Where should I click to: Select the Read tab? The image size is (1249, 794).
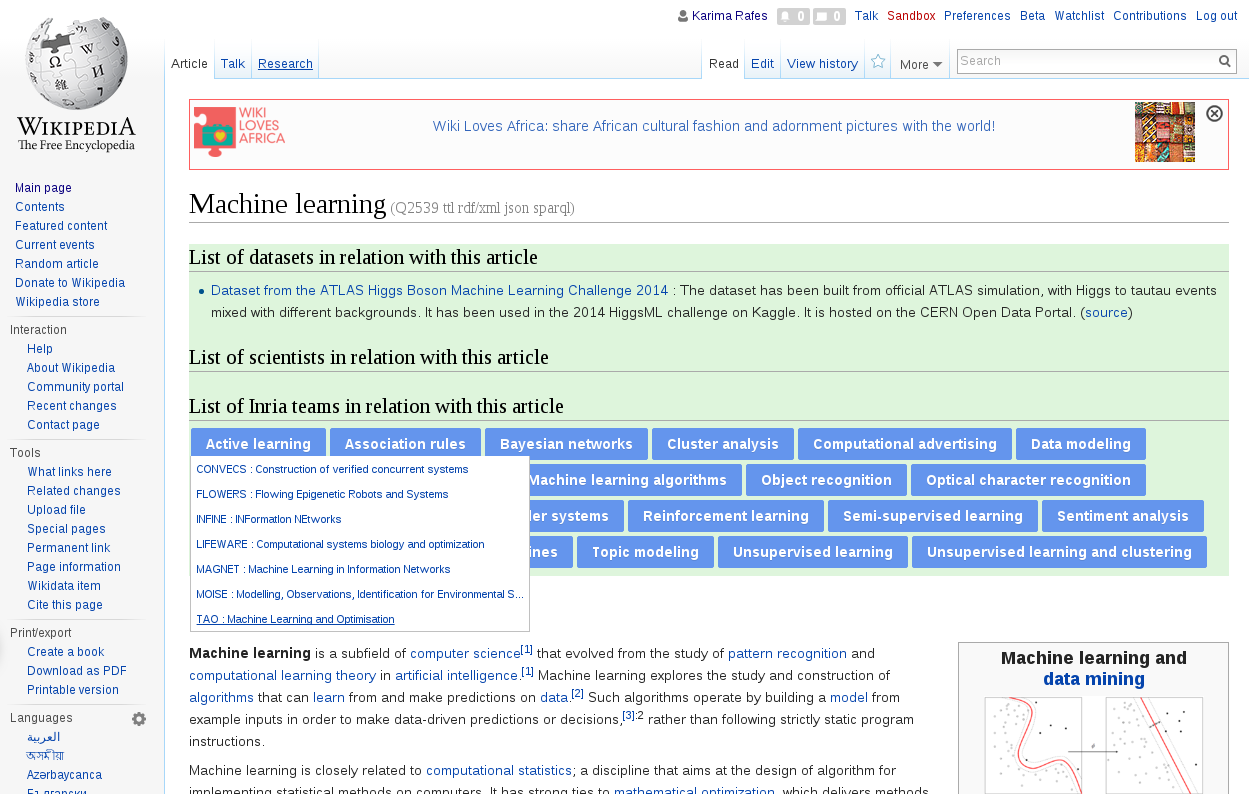pyautogui.click(x=724, y=63)
